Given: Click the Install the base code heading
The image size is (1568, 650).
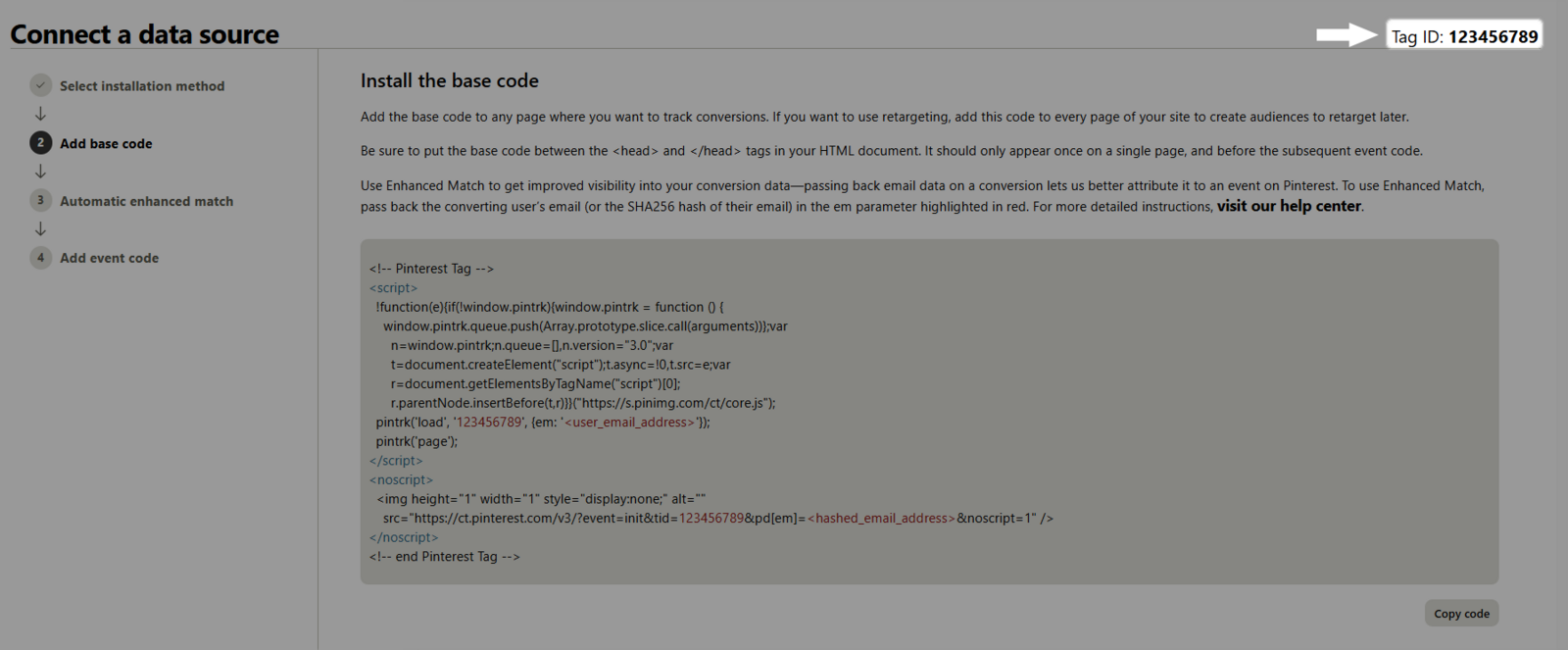Looking at the screenshot, I should (x=450, y=80).
